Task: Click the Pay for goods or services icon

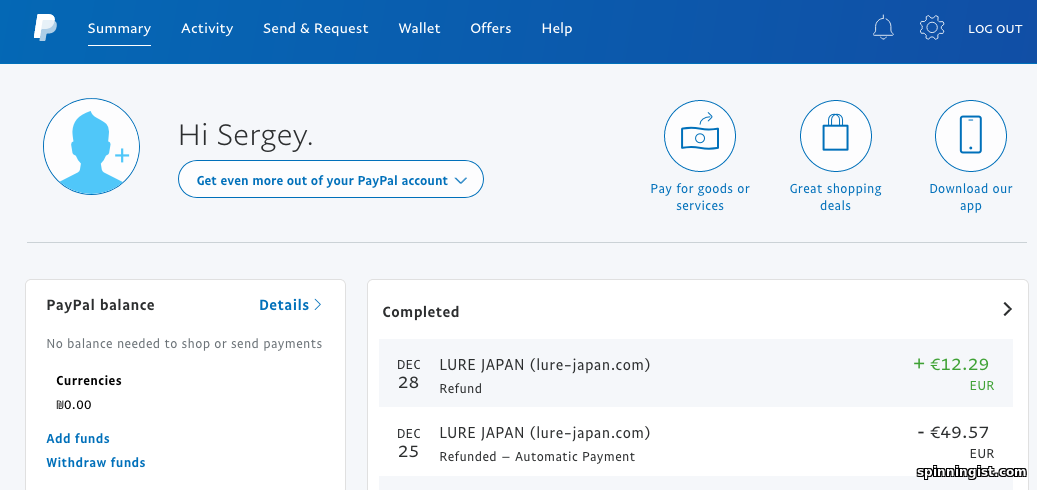Action: click(x=700, y=136)
